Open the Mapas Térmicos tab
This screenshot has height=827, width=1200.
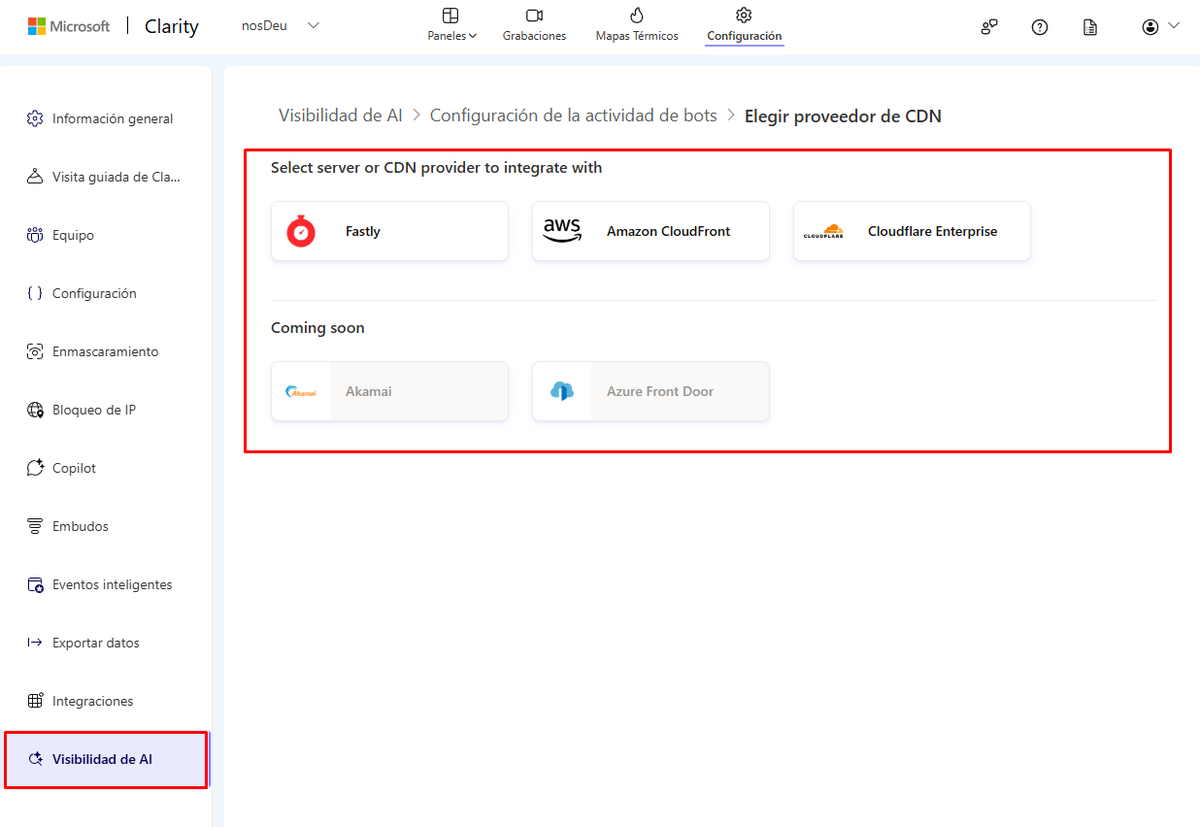pyautogui.click(x=636, y=26)
